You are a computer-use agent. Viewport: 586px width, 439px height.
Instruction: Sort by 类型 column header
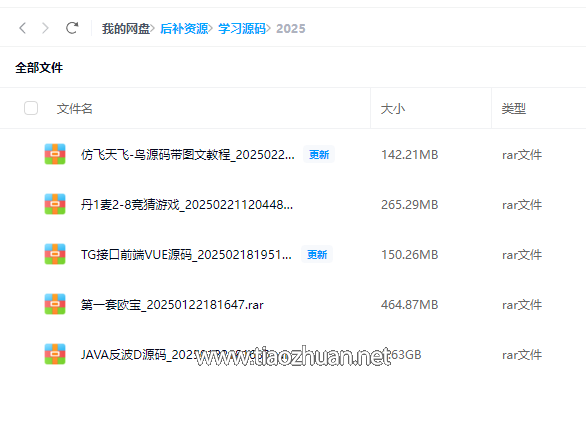[x=513, y=109]
